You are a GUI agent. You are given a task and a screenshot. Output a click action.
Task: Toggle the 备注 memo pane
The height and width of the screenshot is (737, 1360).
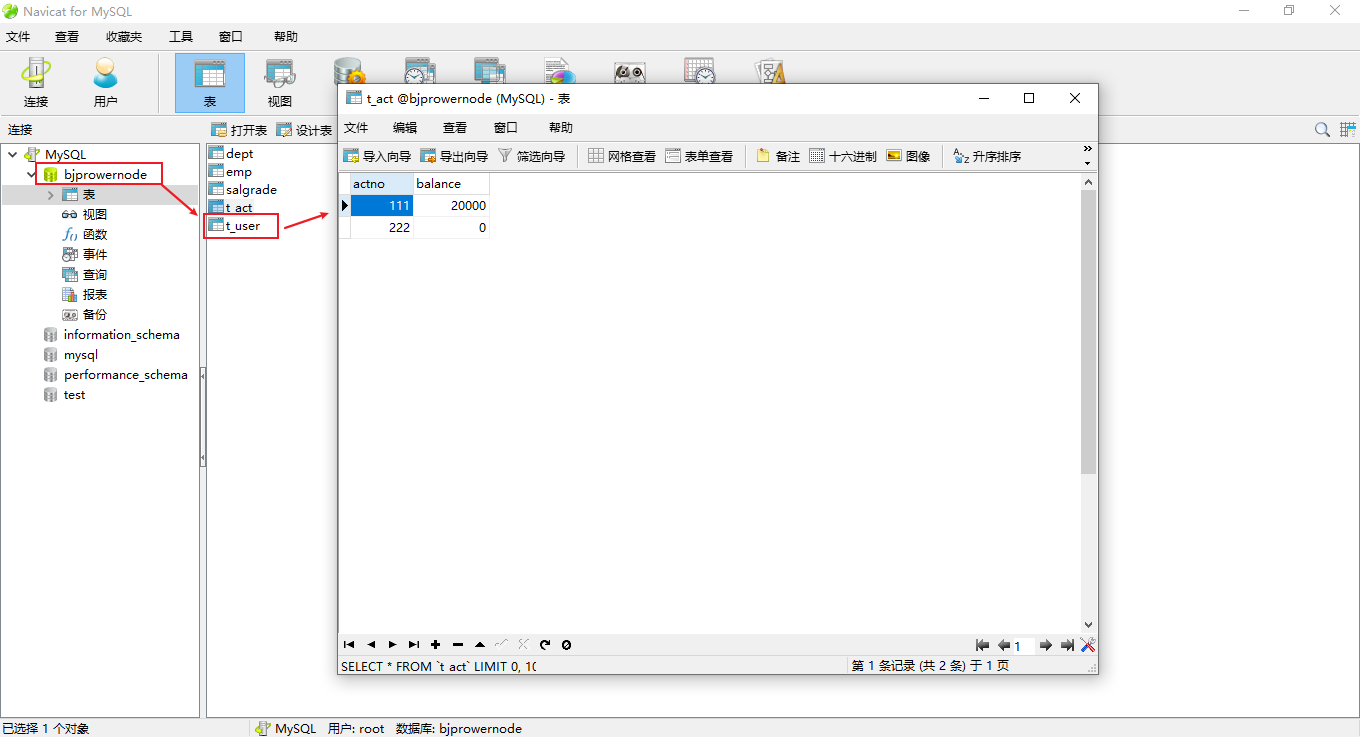(778, 156)
